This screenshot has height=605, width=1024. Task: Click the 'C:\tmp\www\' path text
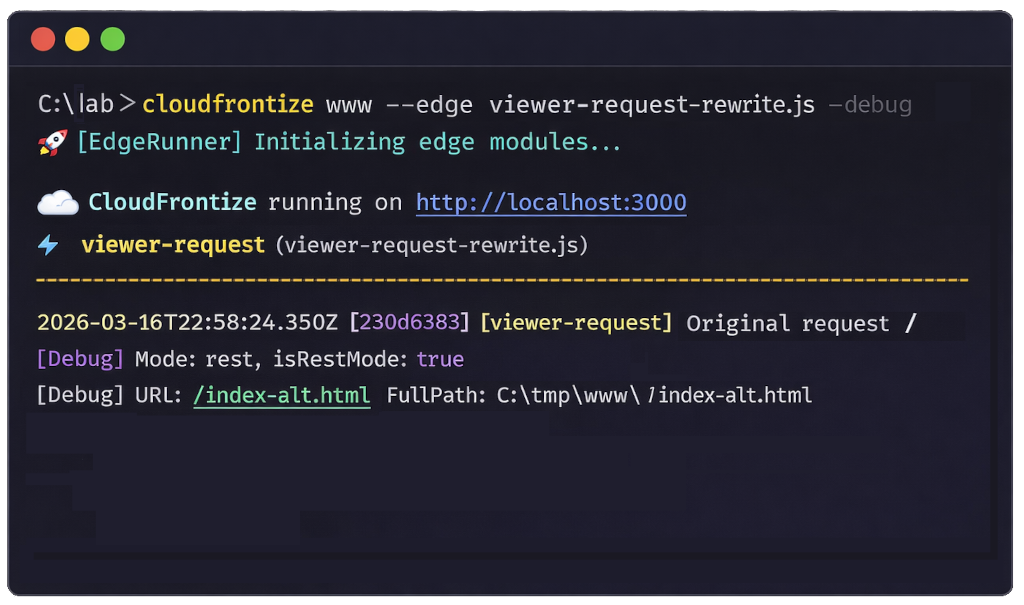click(568, 395)
